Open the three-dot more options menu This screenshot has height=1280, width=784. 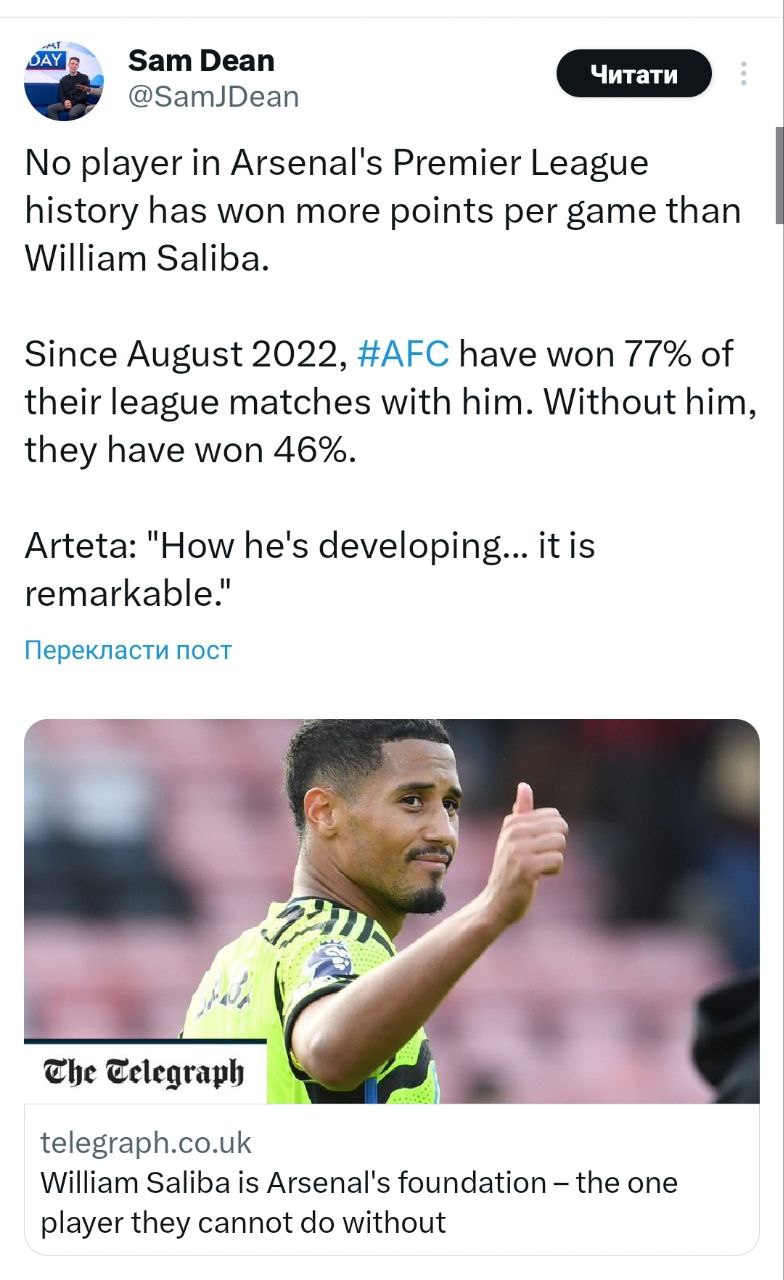tap(743, 74)
